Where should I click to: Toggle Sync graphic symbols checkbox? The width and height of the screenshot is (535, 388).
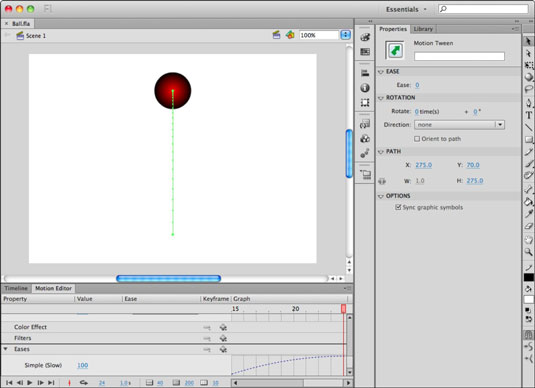pyautogui.click(x=398, y=207)
